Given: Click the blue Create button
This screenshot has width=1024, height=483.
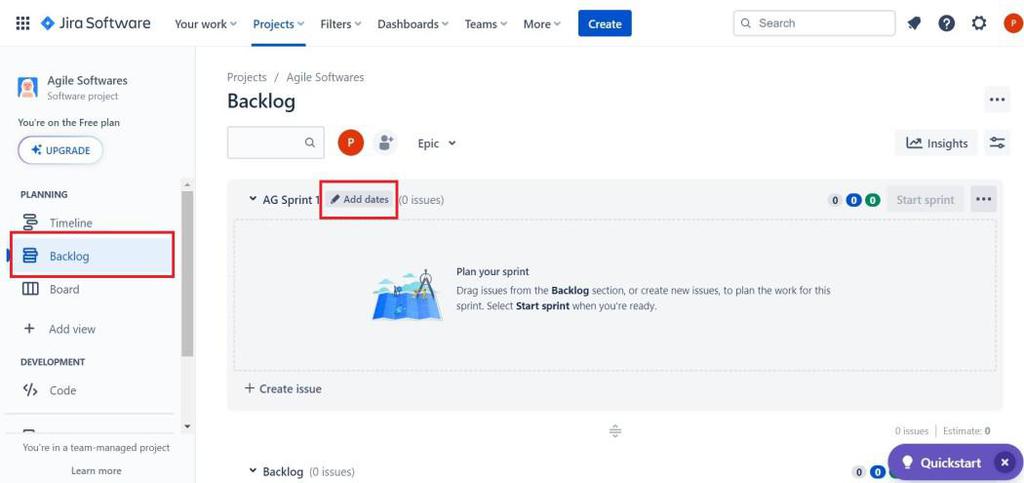Looking at the screenshot, I should [605, 23].
